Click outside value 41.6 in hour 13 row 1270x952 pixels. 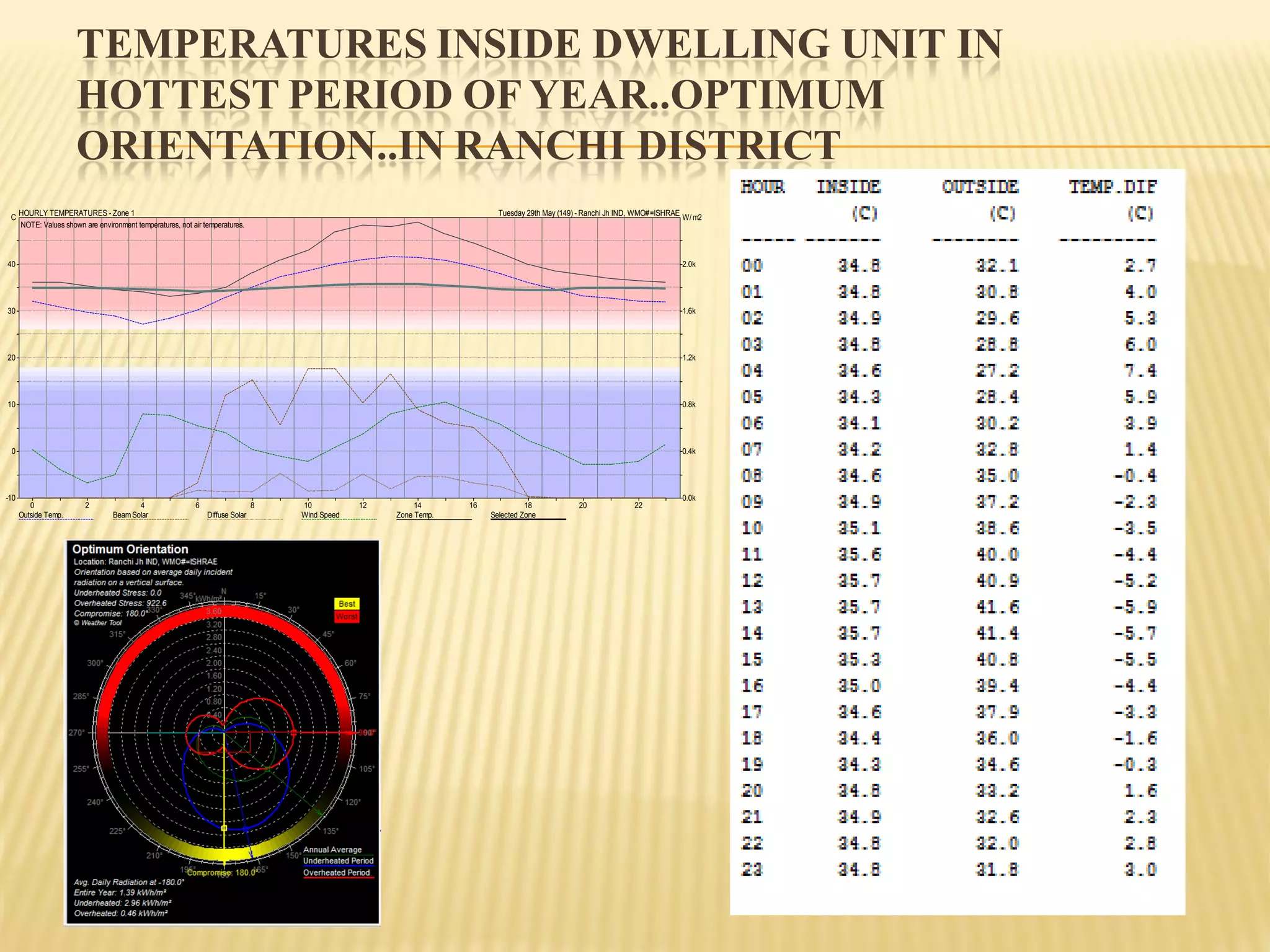pyautogui.click(x=997, y=607)
